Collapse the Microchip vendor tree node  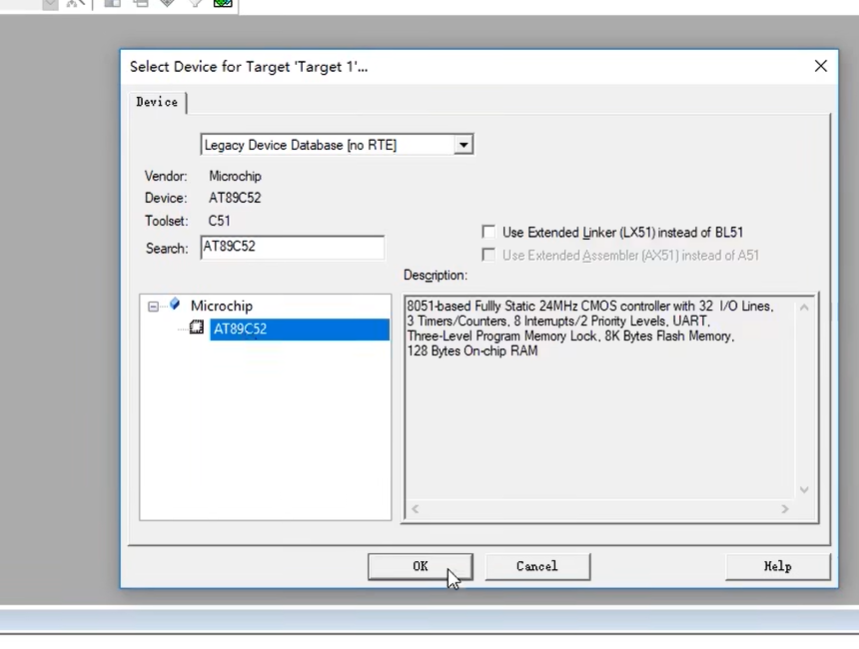tap(153, 306)
